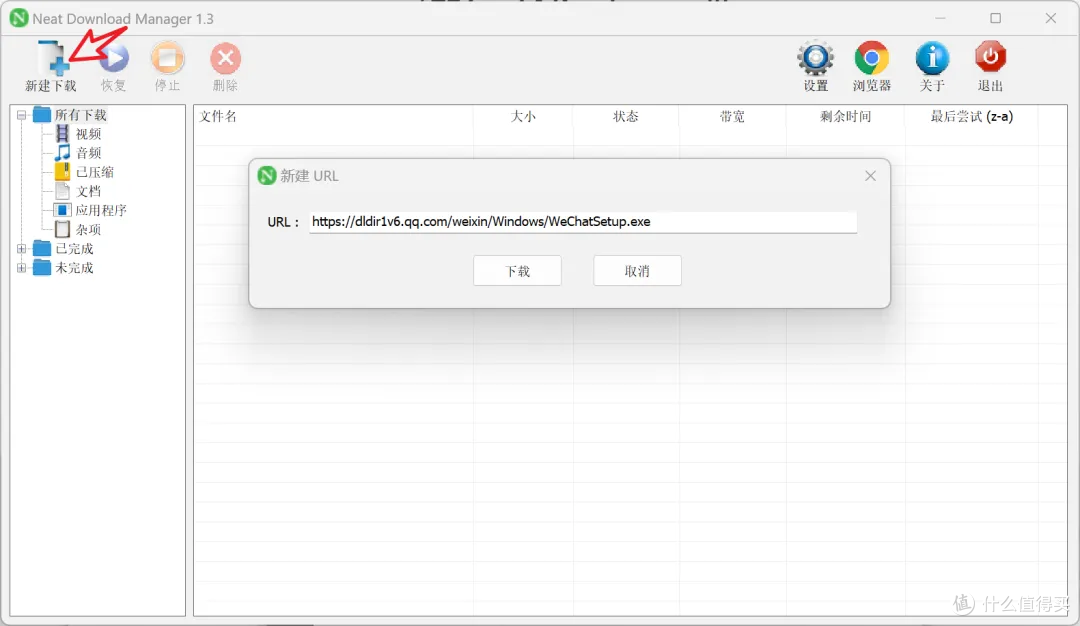Select the 视频 category in sidebar
This screenshot has width=1080, height=626.
88,134
